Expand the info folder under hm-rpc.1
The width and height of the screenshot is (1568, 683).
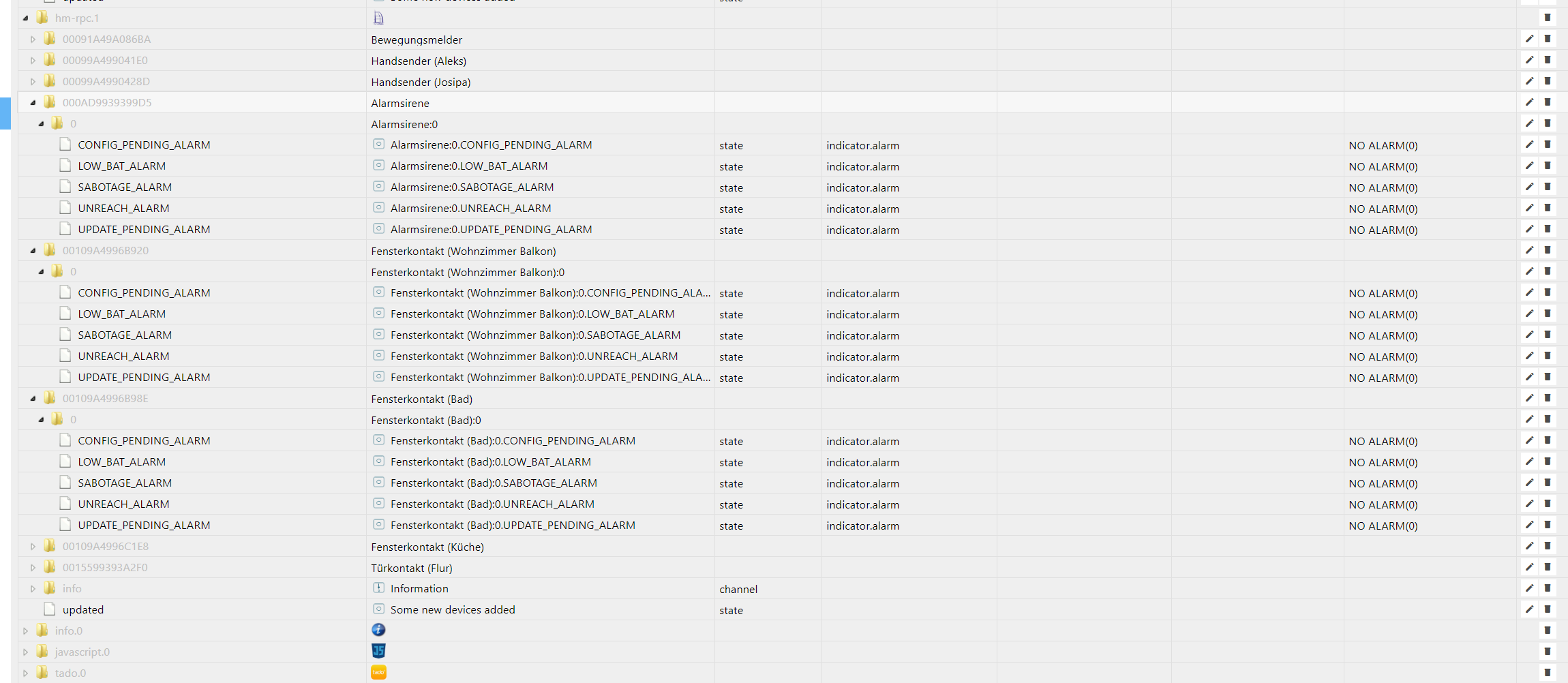pos(33,589)
